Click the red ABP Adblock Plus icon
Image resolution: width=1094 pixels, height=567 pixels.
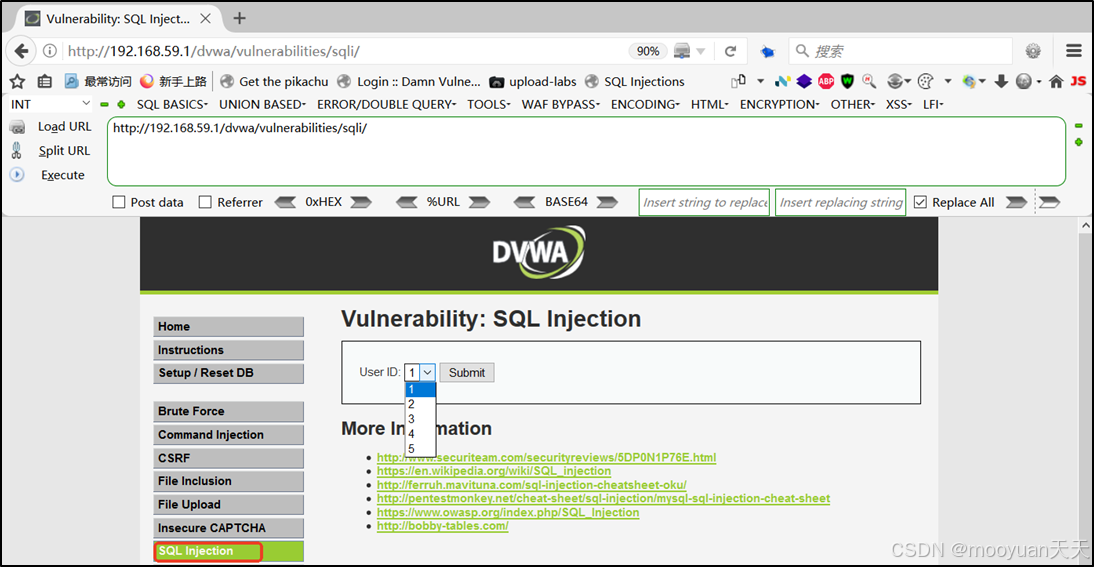click(826, 82)
